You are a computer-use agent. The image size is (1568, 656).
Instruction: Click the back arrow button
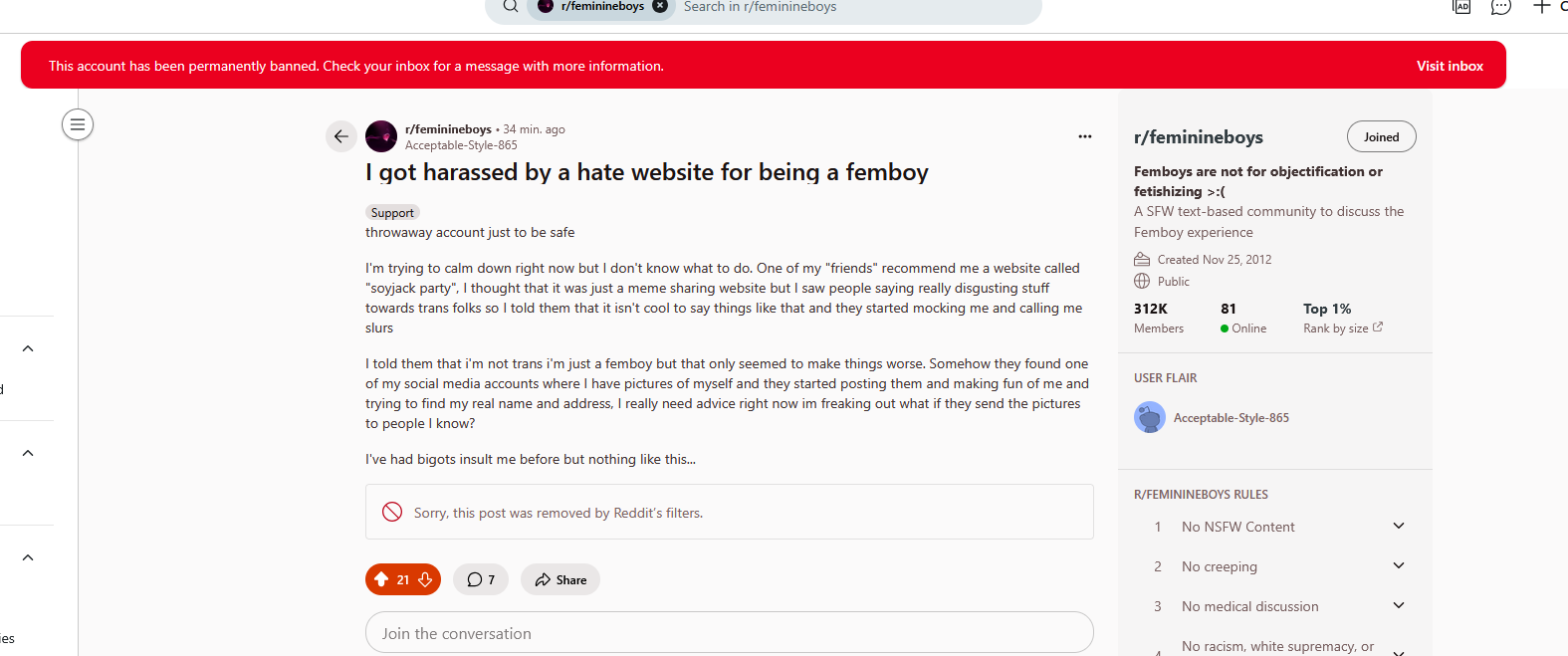click(x=340, y=136)
